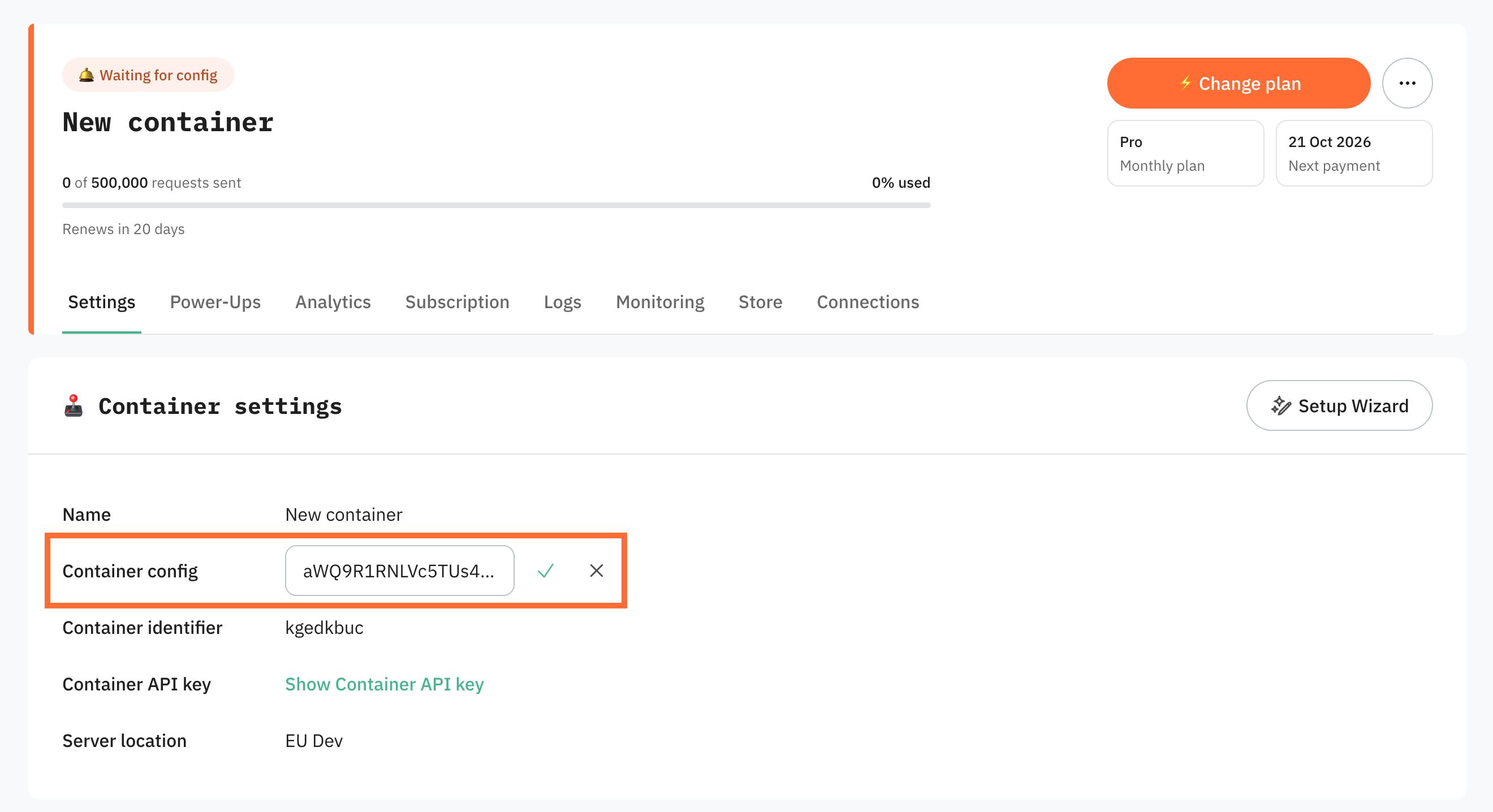Click the EU Dev server location value
The image size is (1493, 812).
click(313, 741)
